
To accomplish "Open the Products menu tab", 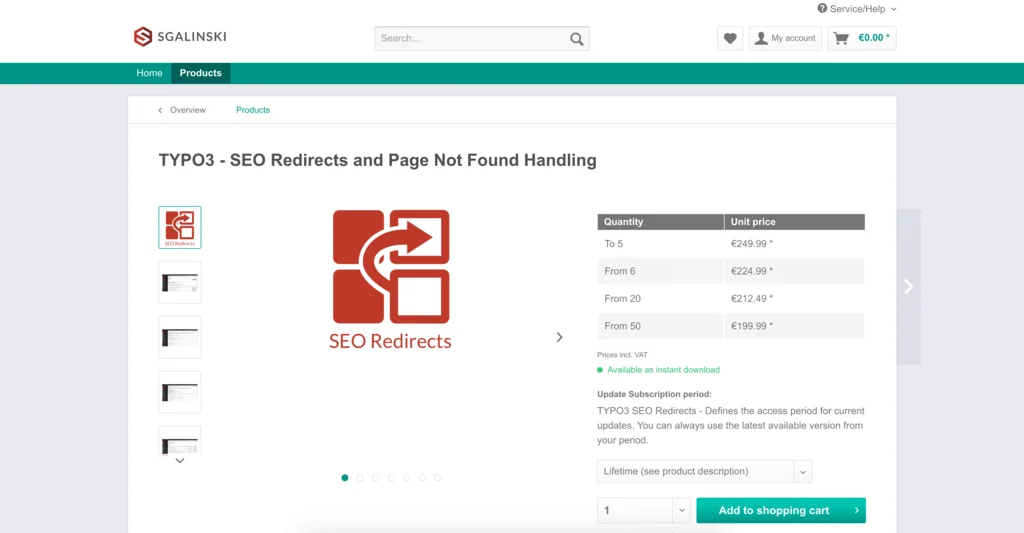I will coord(200,73).
